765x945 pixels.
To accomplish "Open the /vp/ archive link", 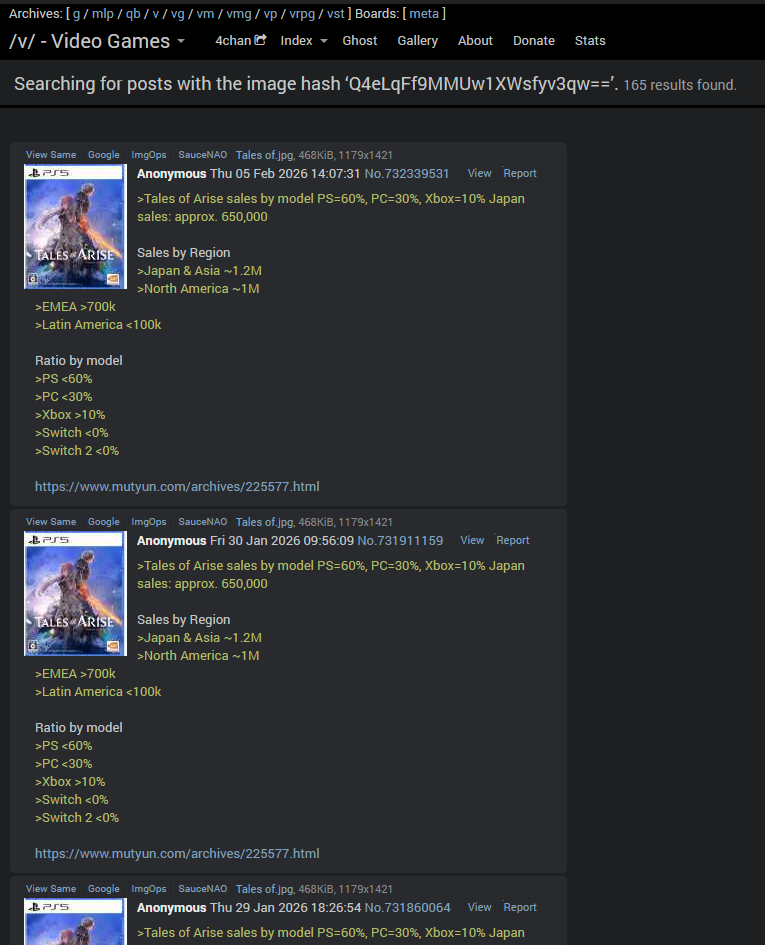I will 270,14.
